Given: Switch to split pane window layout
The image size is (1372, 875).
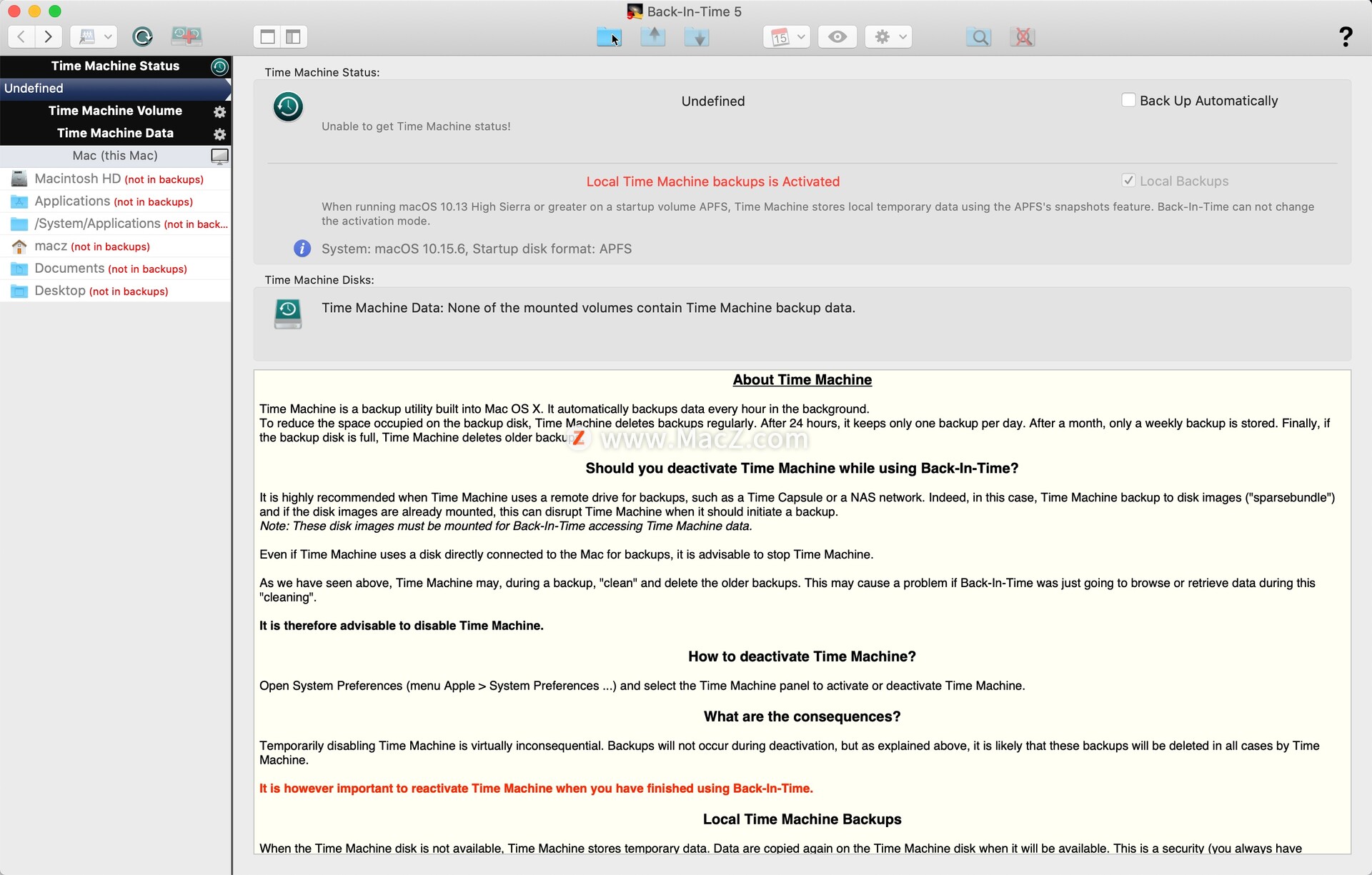Looking at the screenshot, I should [x=294, y=36].
